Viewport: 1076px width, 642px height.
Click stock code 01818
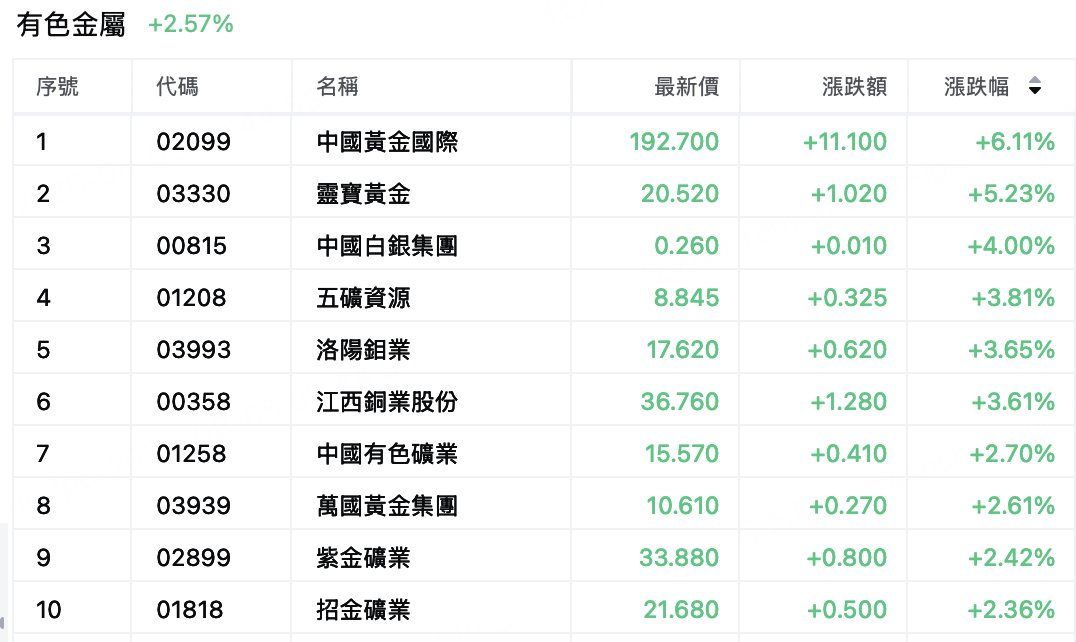click(190, 610)
